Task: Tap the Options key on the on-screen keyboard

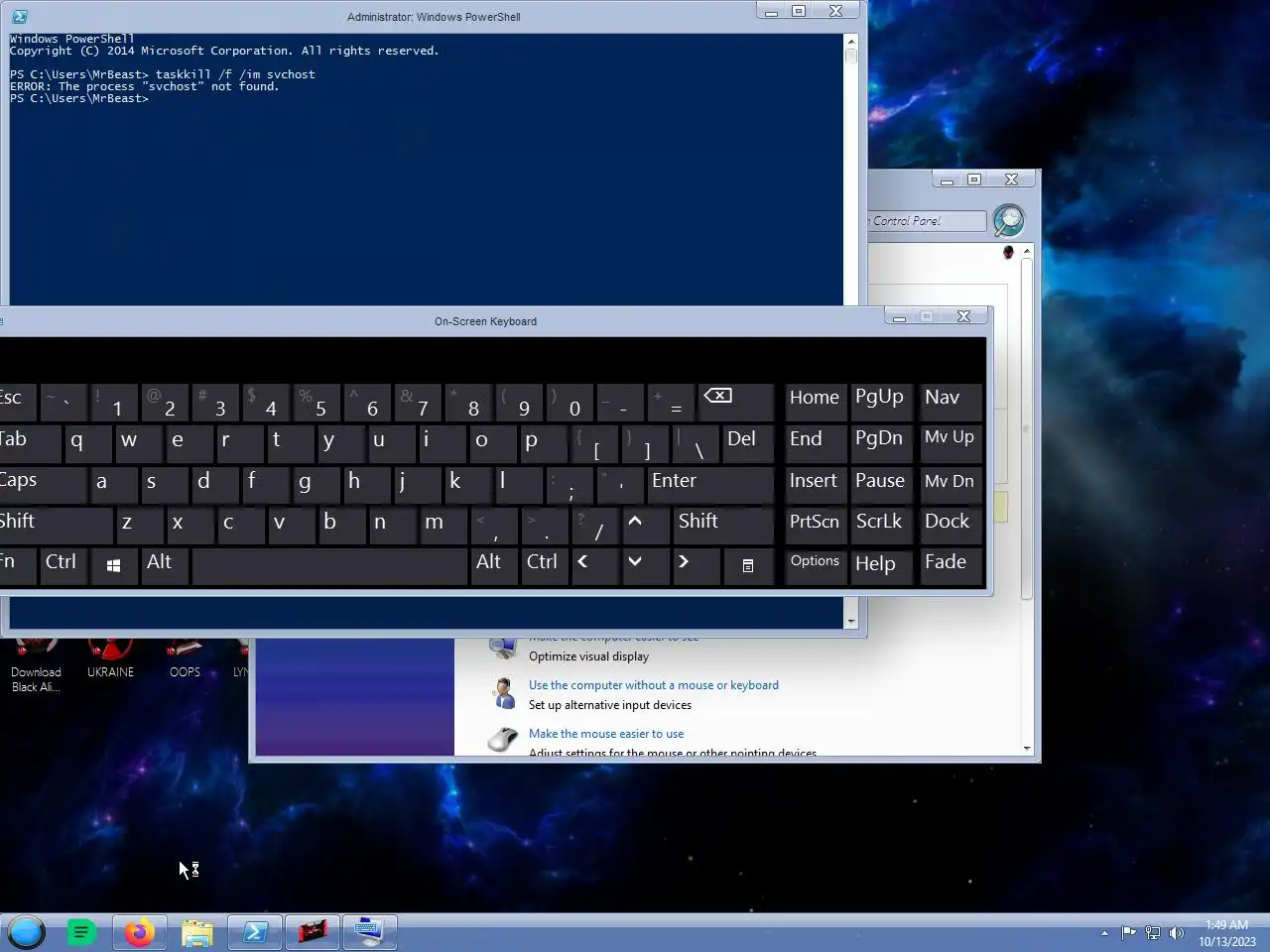Action: coord(816,565)
